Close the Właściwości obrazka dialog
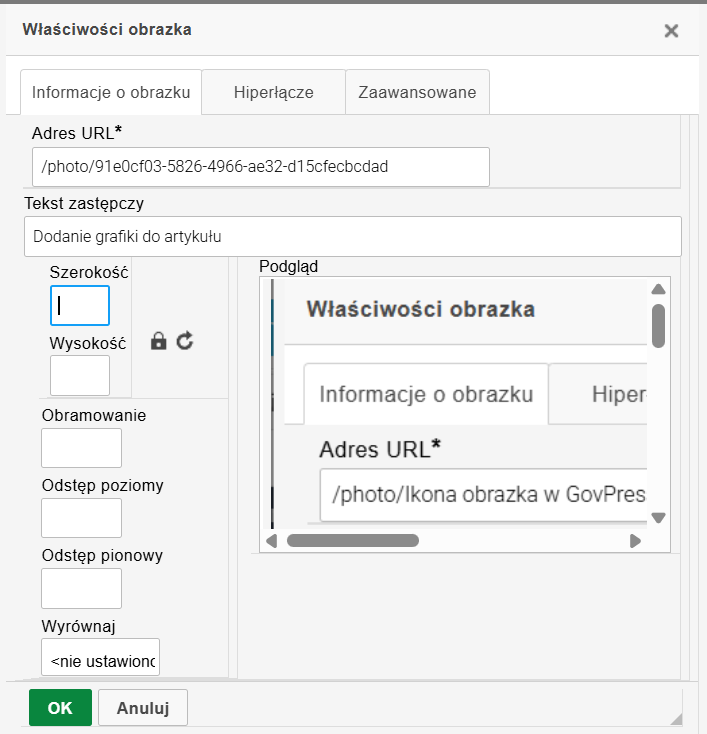The image size is (707, 734). point(671,31)
